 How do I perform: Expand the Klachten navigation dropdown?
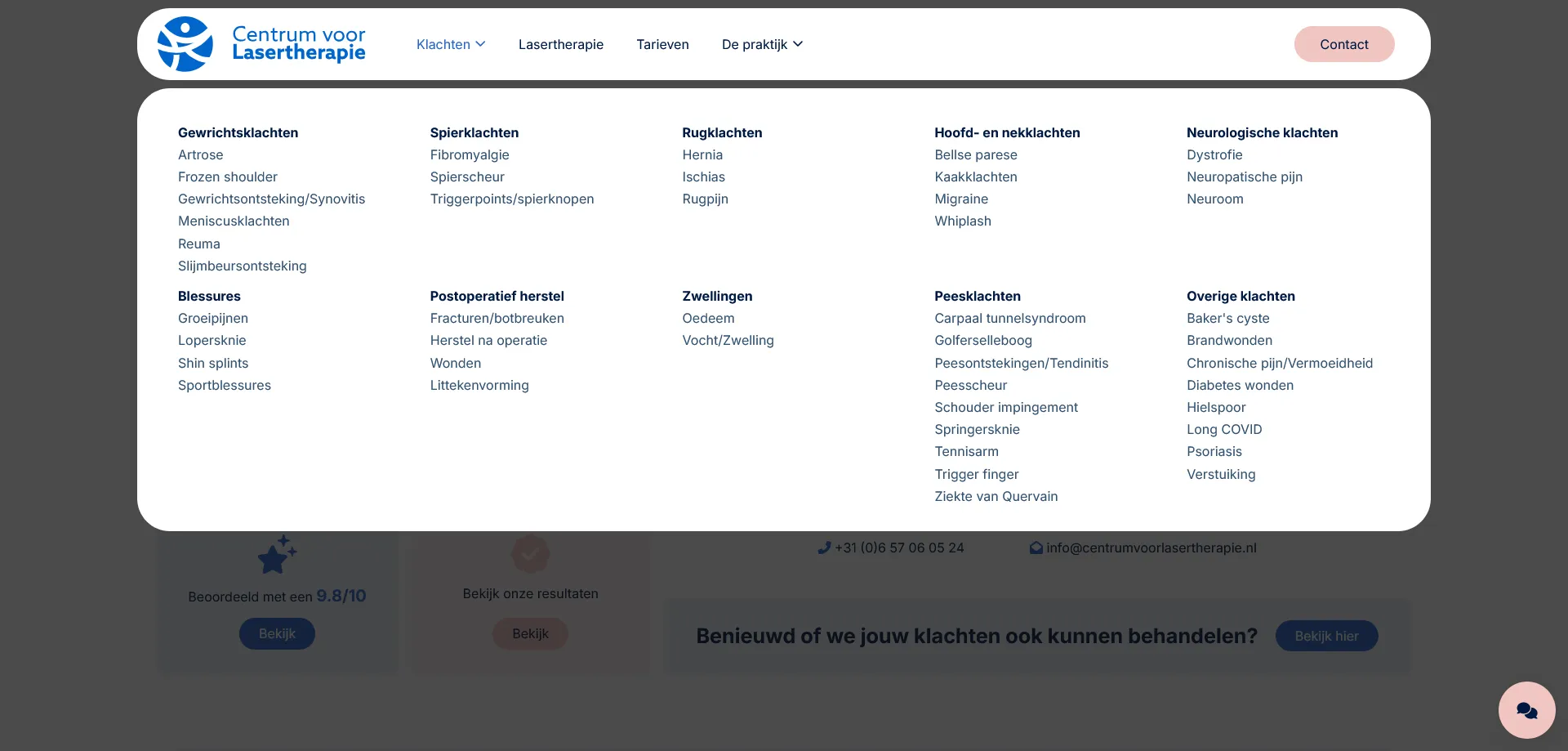click(x=442, y=44)
